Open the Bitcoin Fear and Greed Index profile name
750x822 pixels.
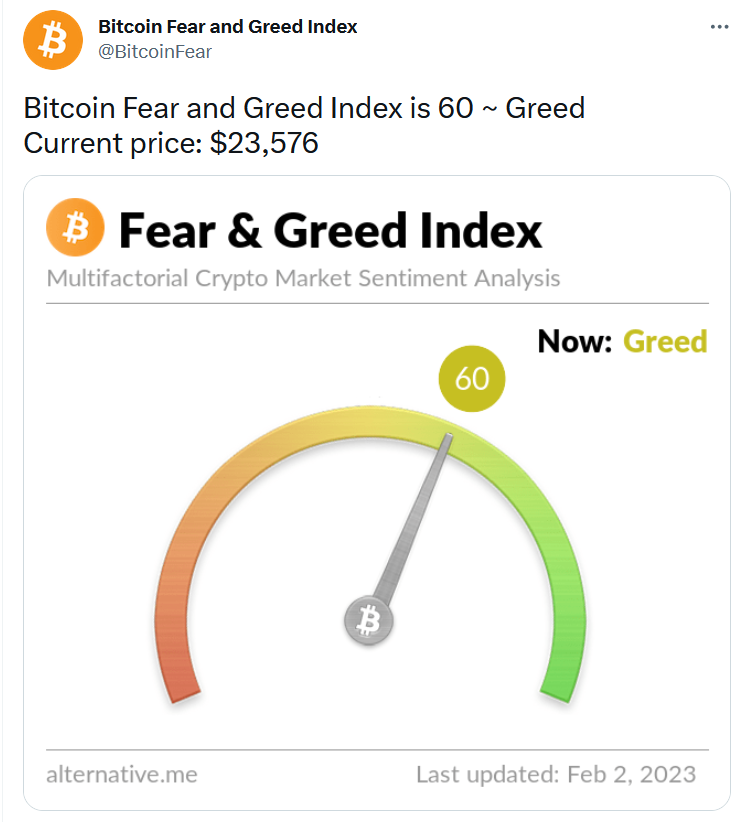[227, 26]
